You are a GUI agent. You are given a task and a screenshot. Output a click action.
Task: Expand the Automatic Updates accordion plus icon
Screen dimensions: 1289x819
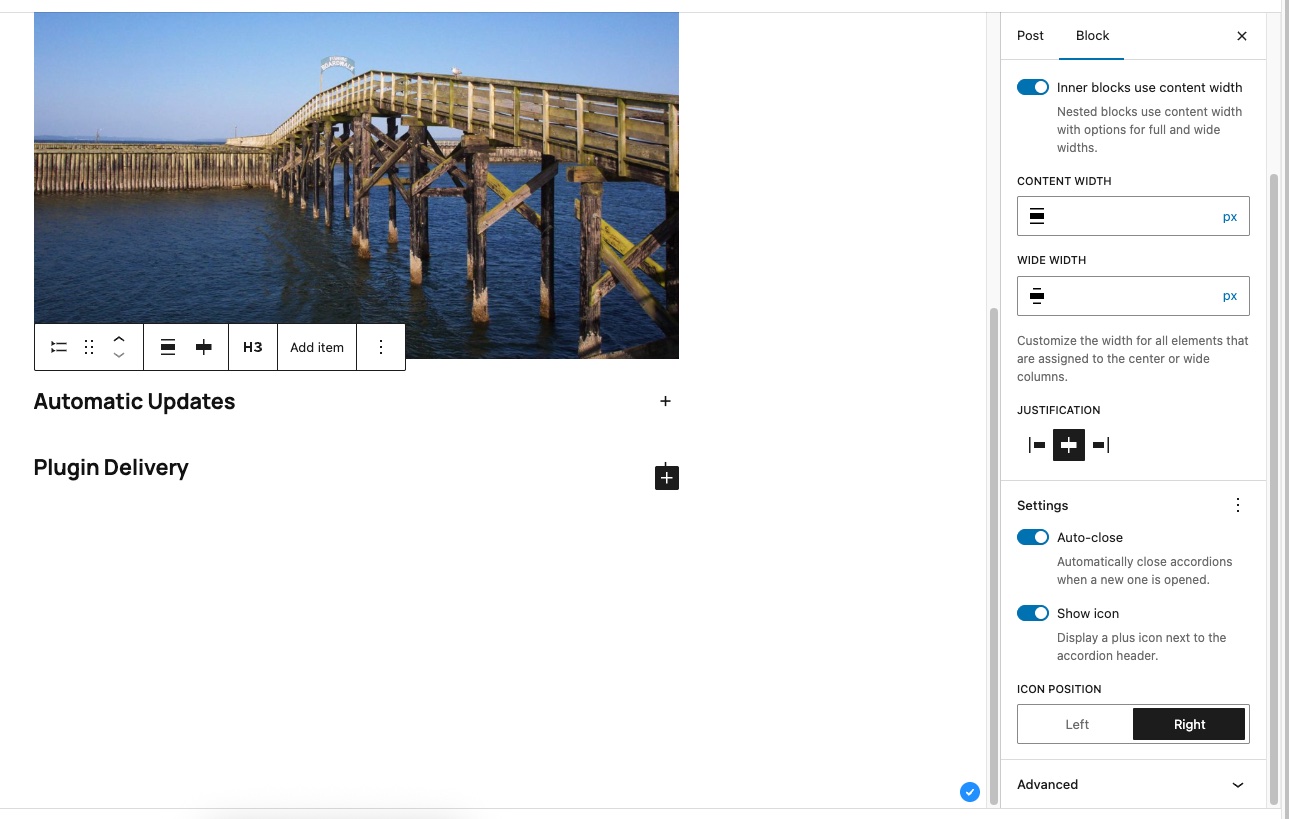pyautogui.click(x=665, y=402)
